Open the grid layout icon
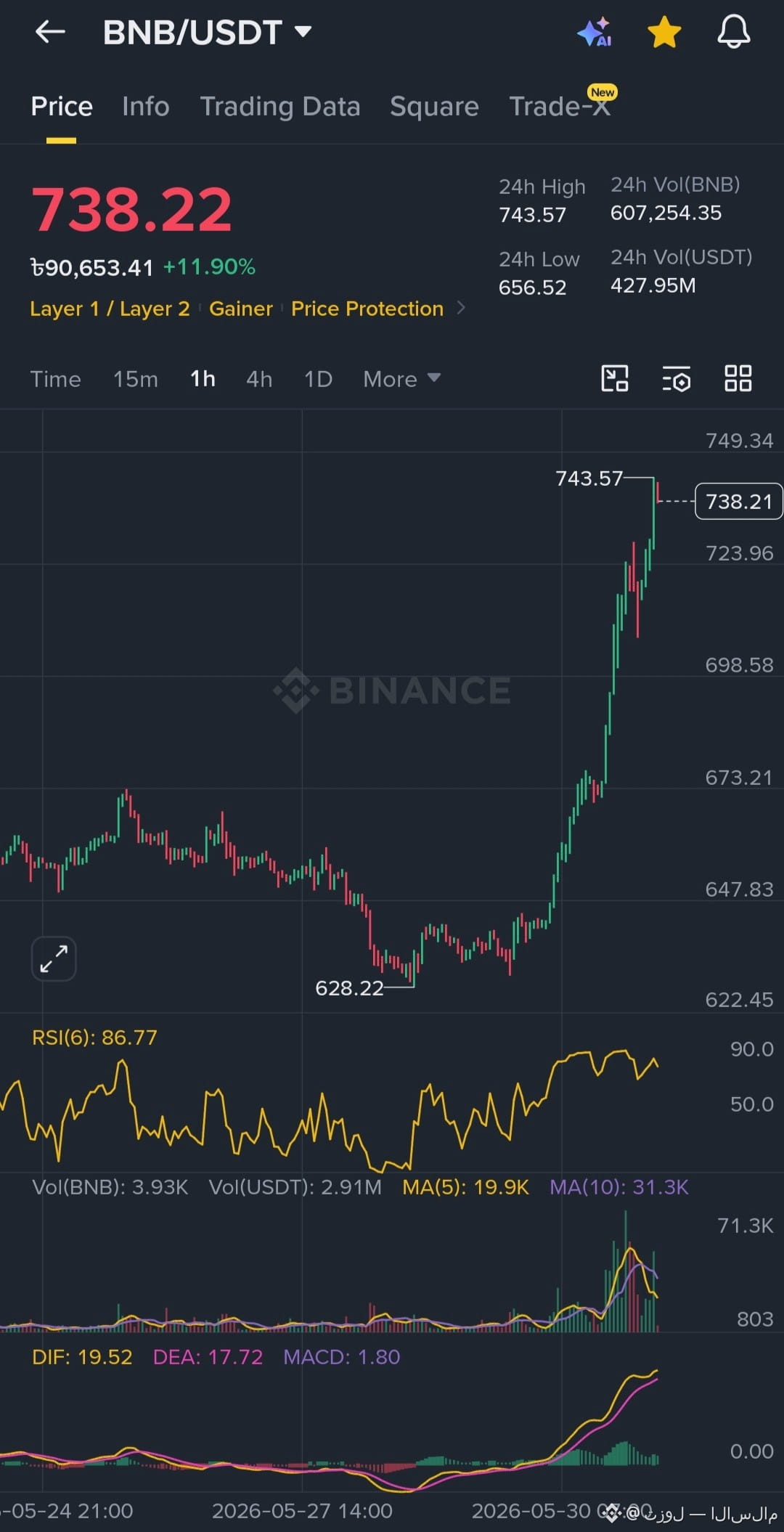Screen dimensions: 784x1532 point(738,378)
